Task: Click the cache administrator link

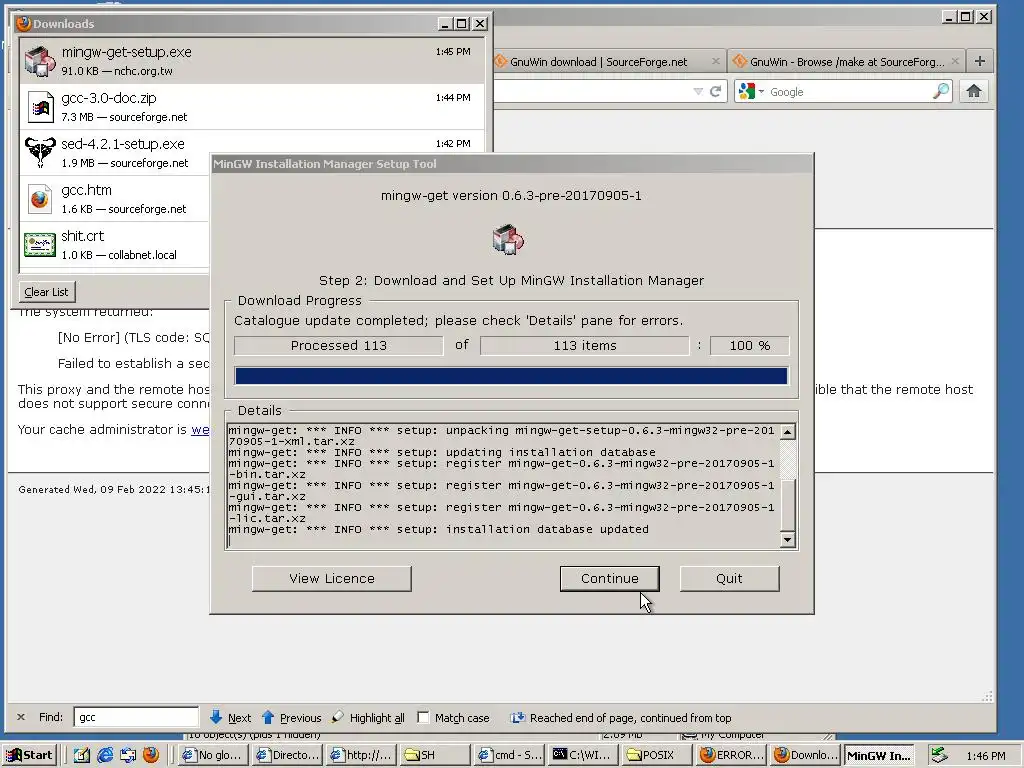Action: click(x=200, y=429)
